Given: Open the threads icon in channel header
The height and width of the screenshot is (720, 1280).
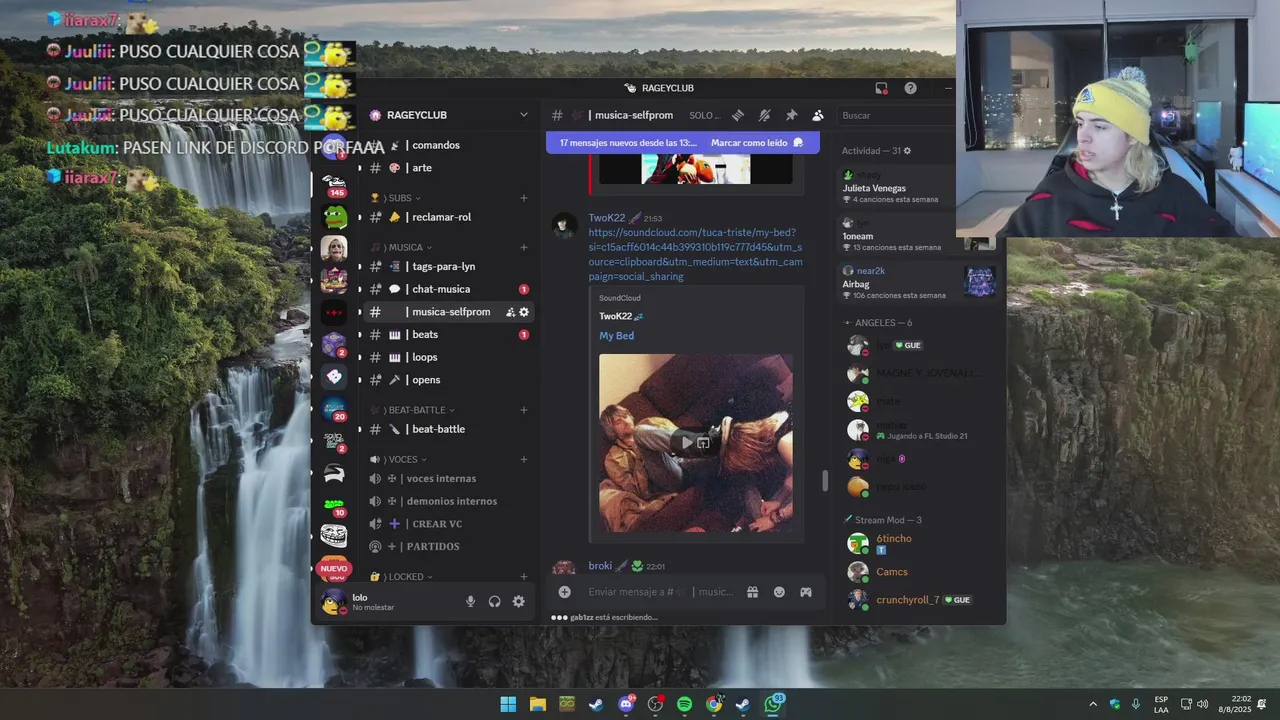Looking at the screenshot, I should (737, 115).
